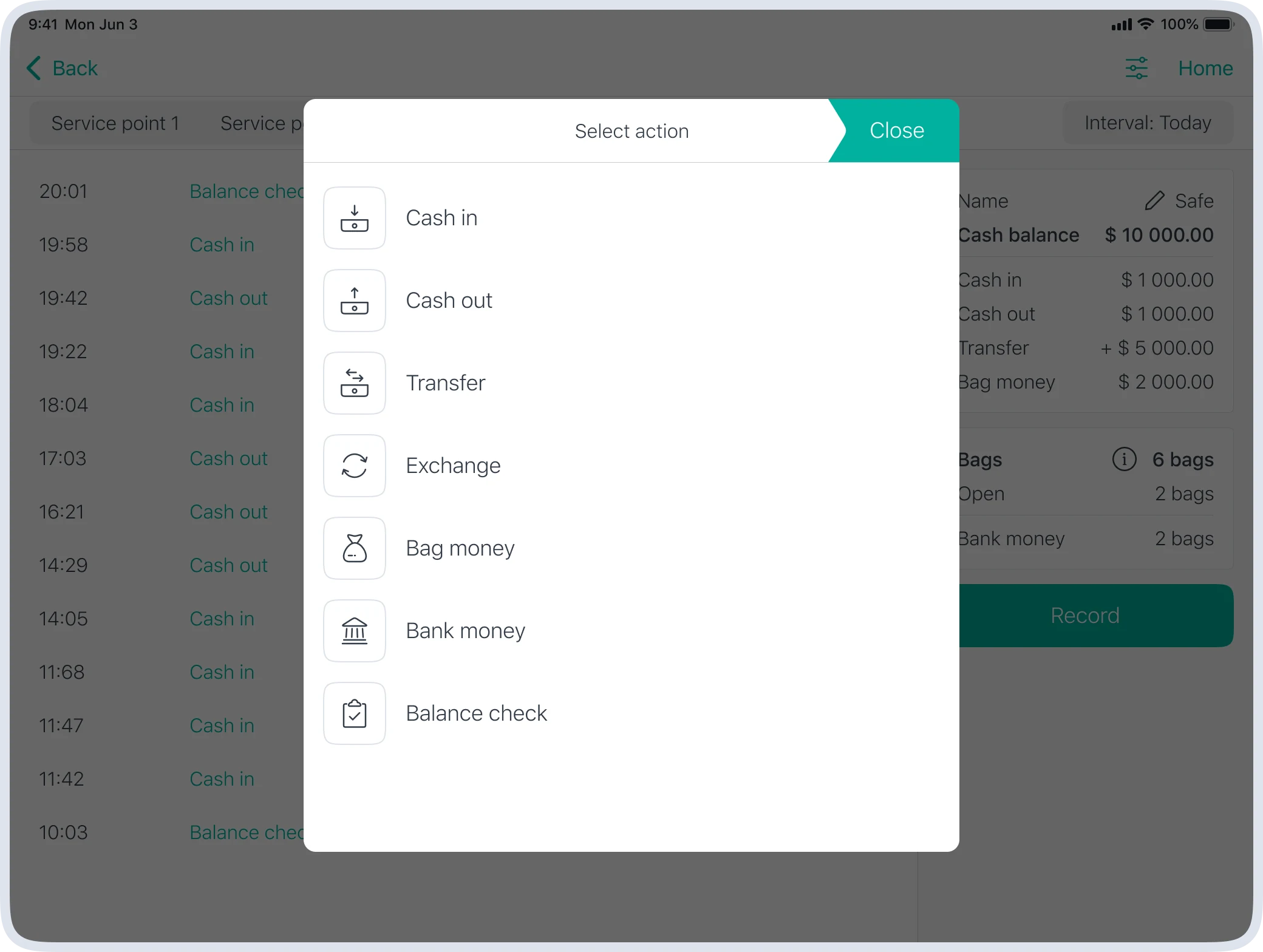This screenshot has height=952, width=1263.
Task: Select the Balance check option label
Action: coord(476,713)
